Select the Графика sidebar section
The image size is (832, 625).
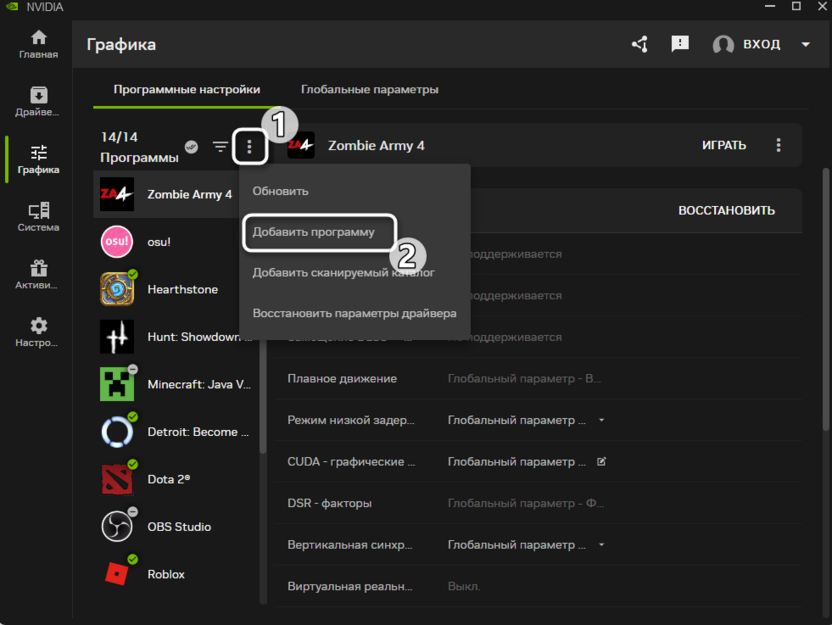pos(38,159)
